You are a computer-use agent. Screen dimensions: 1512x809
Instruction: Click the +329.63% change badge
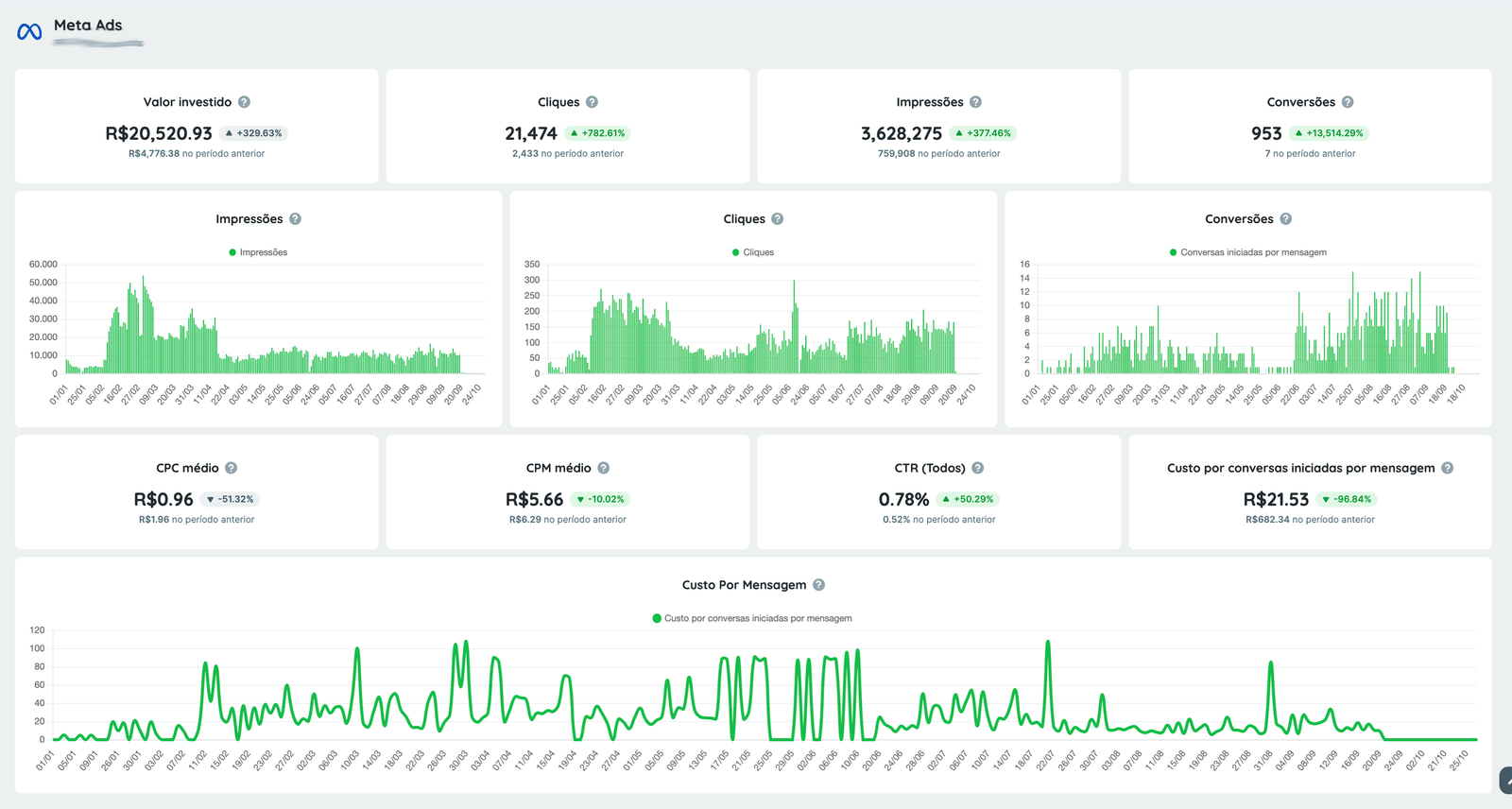click(x=253, y=133)
